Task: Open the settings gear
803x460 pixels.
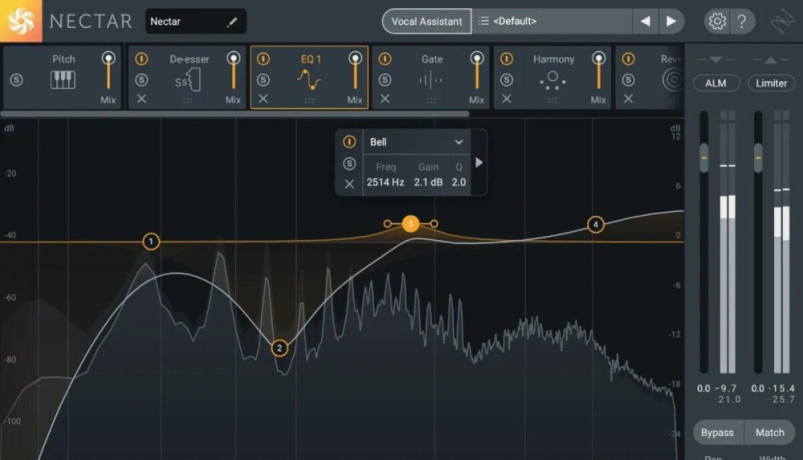Action: 716,21
